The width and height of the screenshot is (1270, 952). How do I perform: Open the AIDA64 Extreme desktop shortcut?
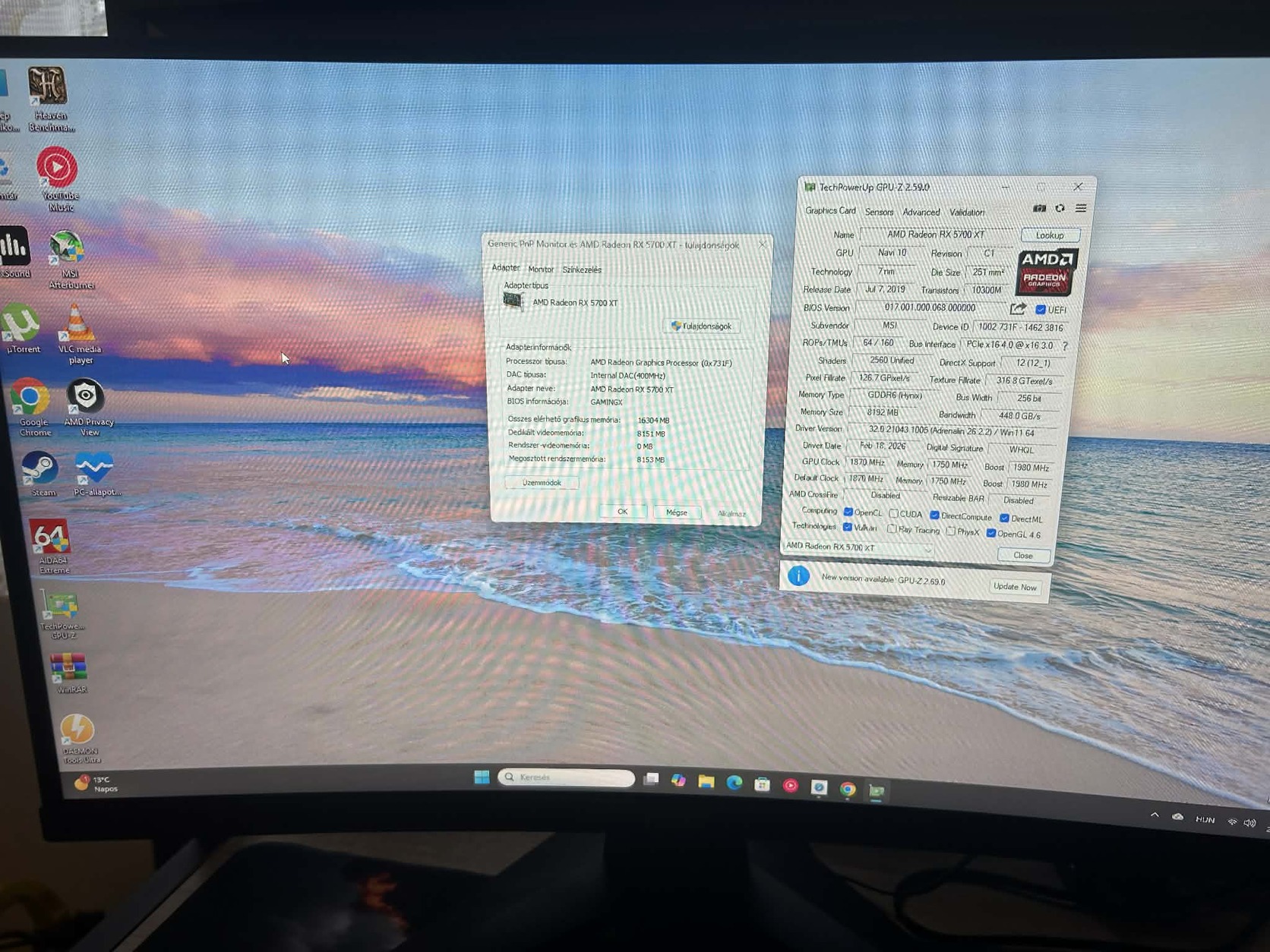[52, 545]
